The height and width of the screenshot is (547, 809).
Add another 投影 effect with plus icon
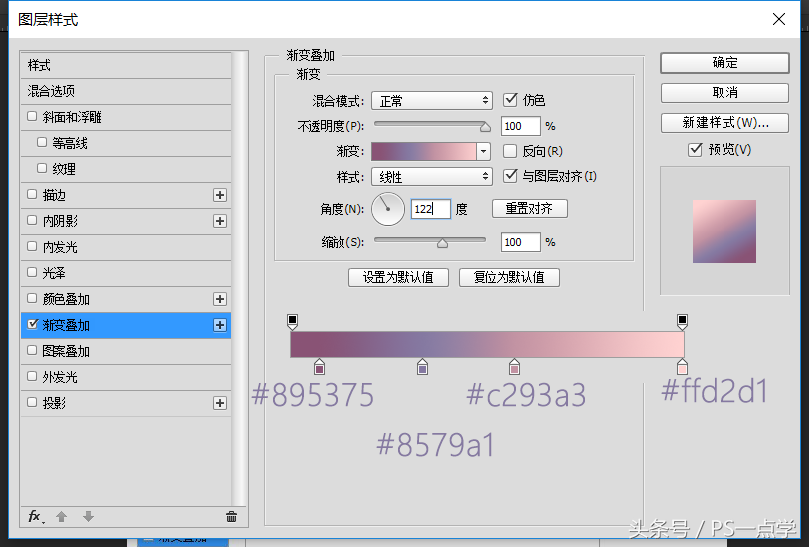[220, 403]
